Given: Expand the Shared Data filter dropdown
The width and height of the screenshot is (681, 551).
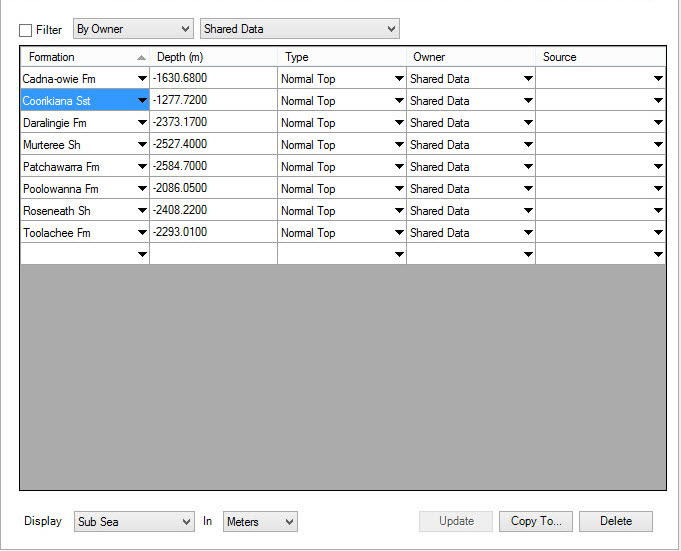Looking at the screenshot, I should [299, 29].
